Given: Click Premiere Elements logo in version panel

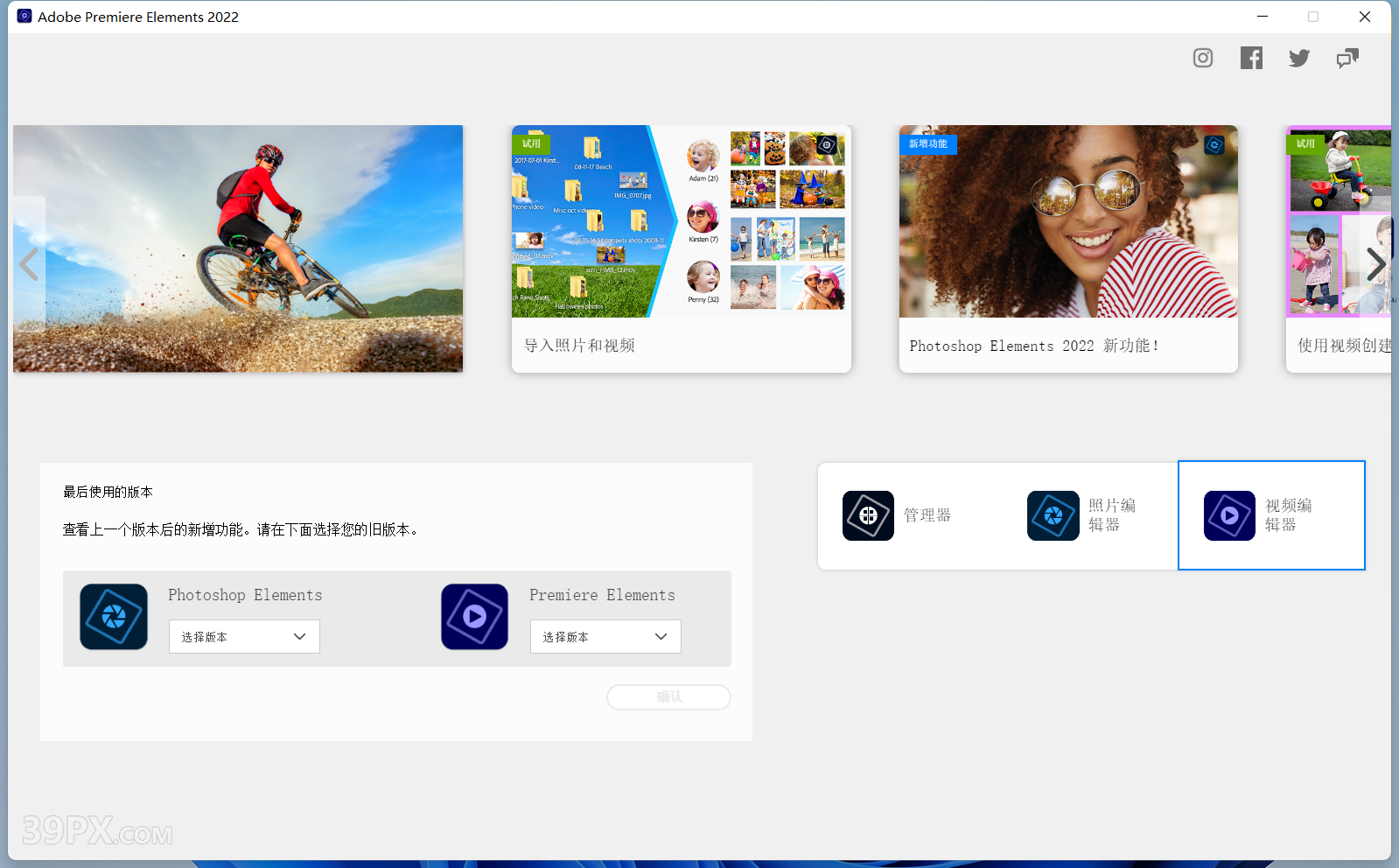Looking at the screenshot, I should pyautogui.click(x=474, y=617).
